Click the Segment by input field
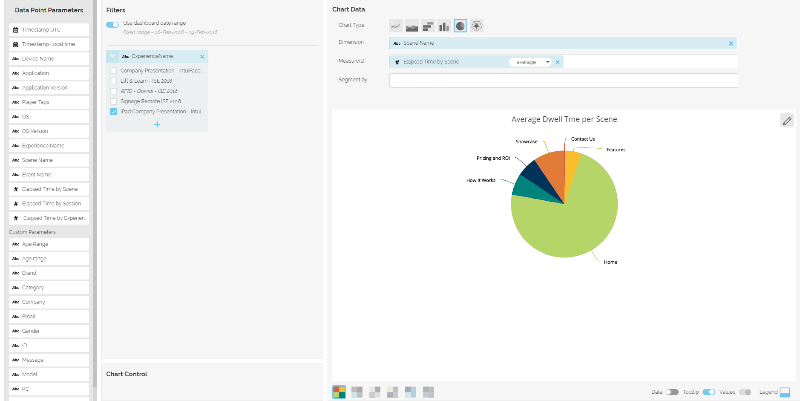Screen dimensions: 800x401 tap(563, 80)
